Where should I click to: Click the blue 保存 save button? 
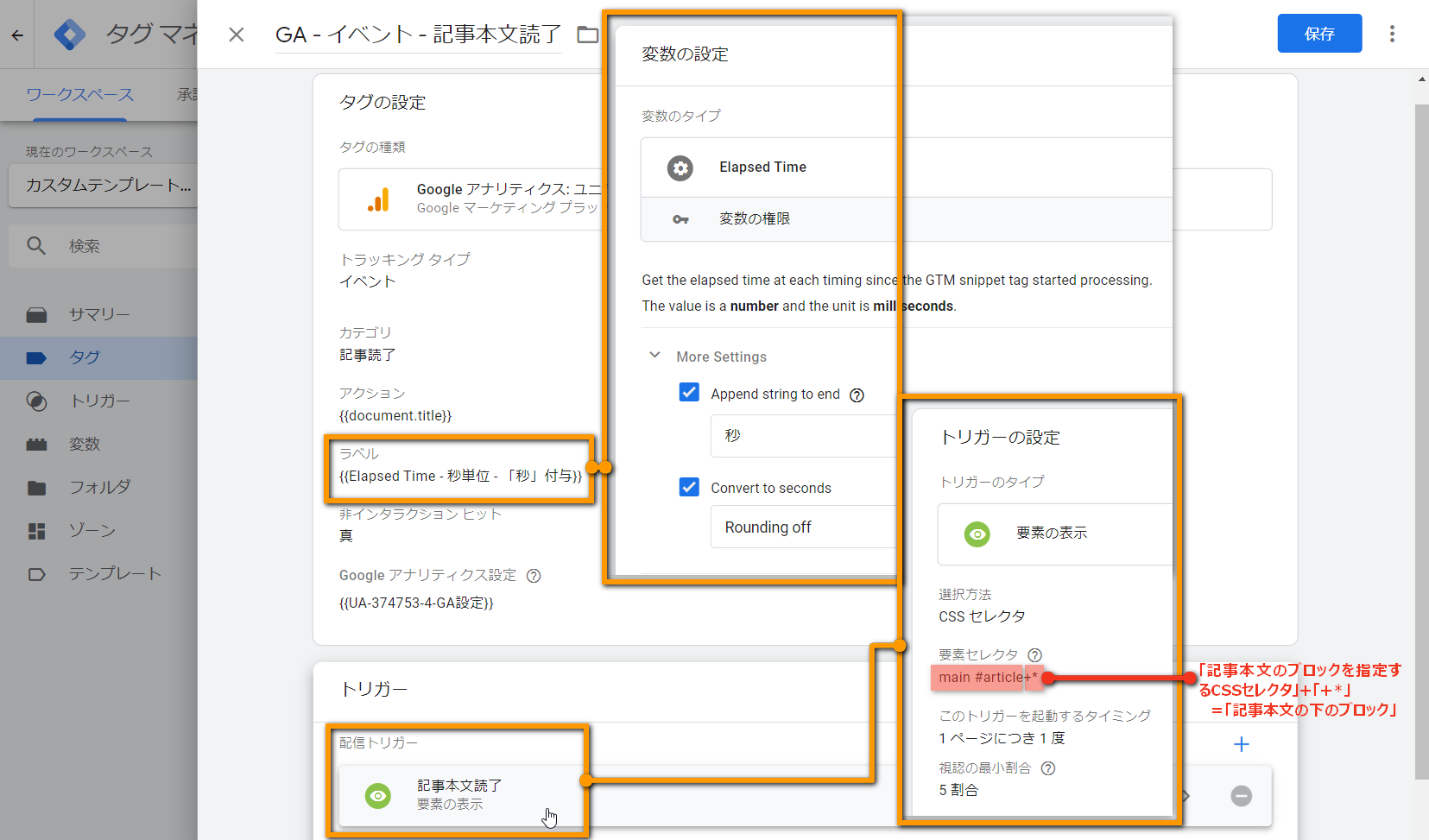pos(1319,34)
